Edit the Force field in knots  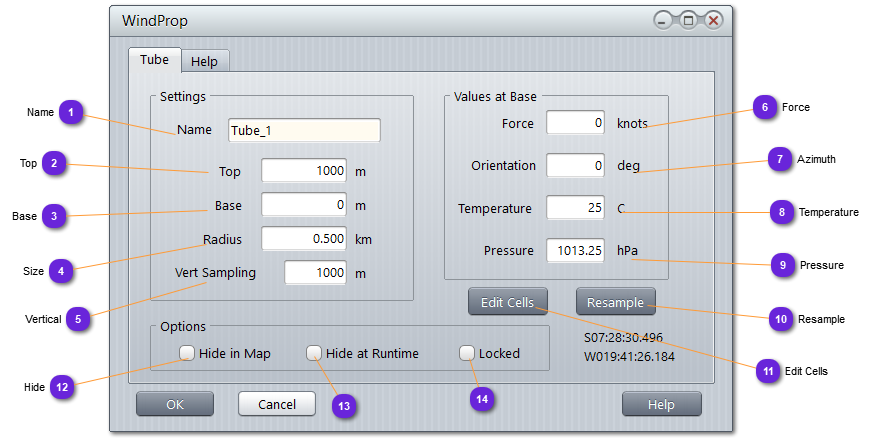pyautogui.click(x=576, y=123)
